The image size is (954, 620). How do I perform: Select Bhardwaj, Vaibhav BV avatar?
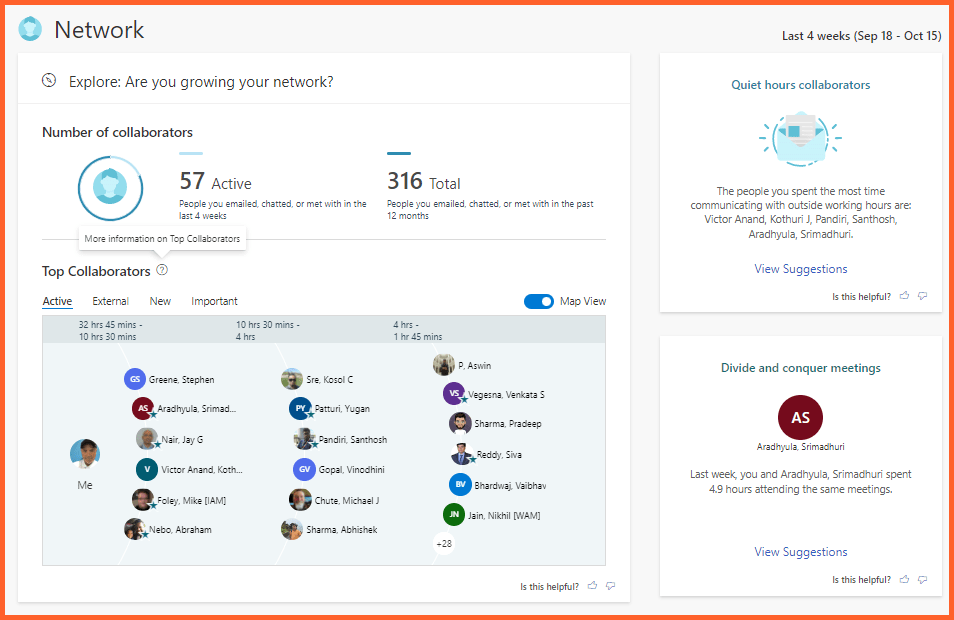pos(460,485)
